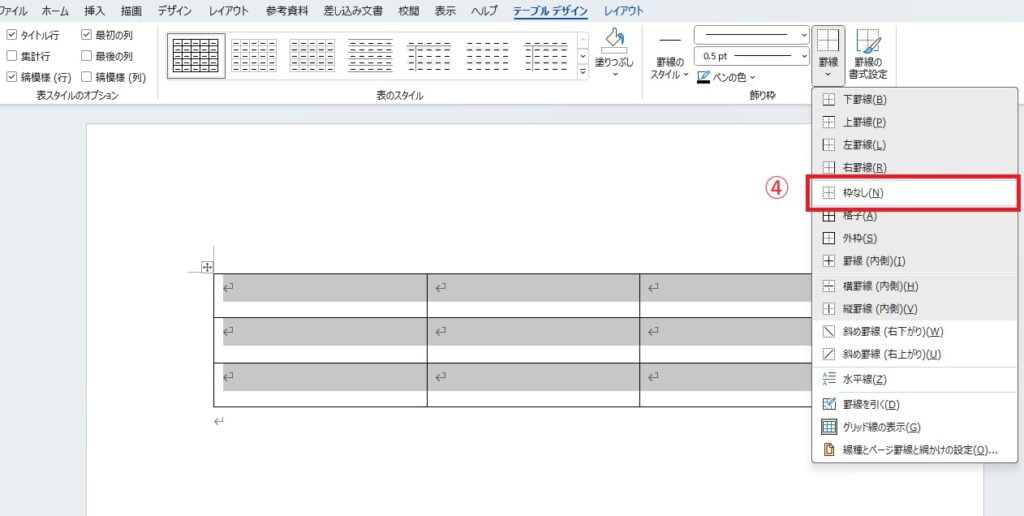Click the 塗りつぶし shading paint bucket

pos(614,40)
